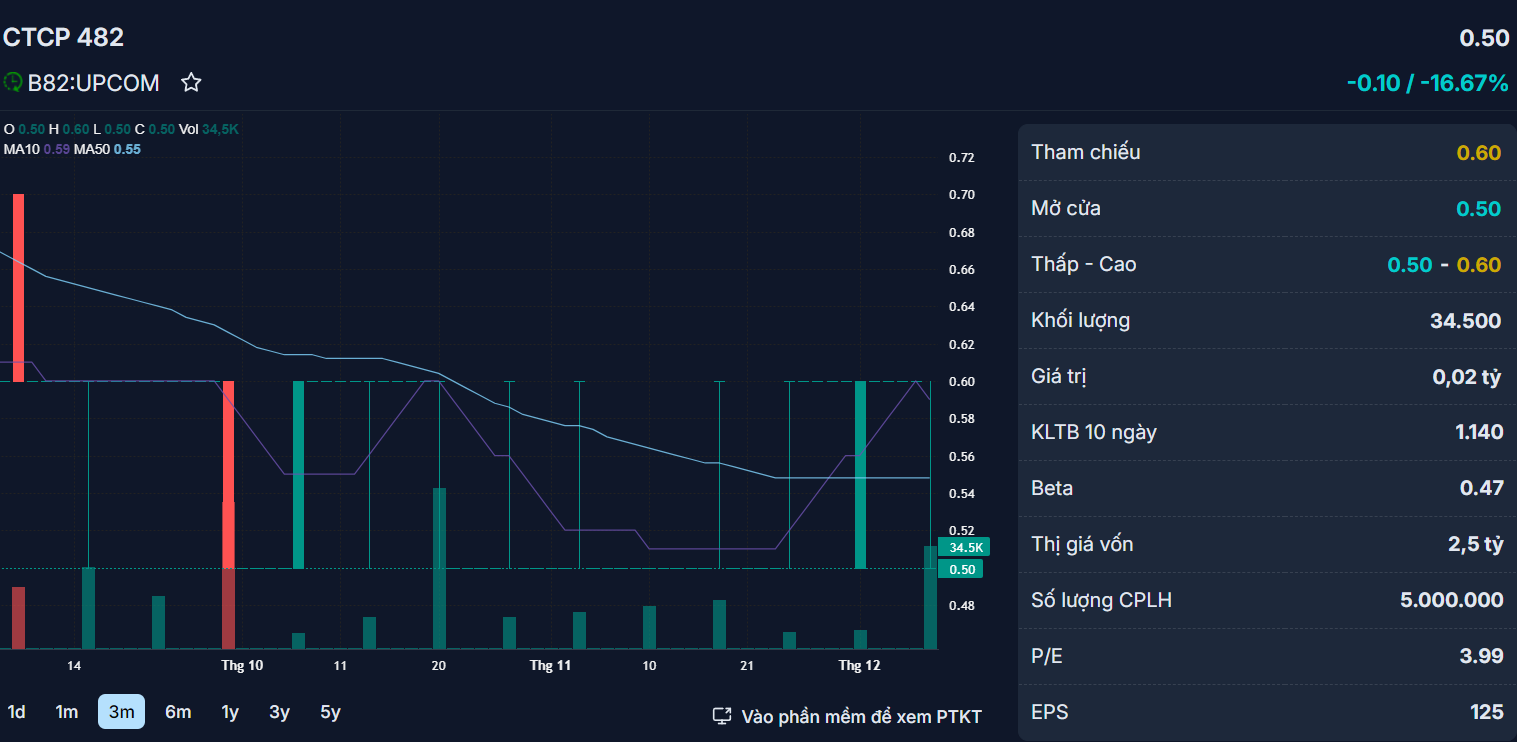Click the 0.50 current price tag on the axis
Viewport: 1517px width, 742px height.
tap(962, 569)
